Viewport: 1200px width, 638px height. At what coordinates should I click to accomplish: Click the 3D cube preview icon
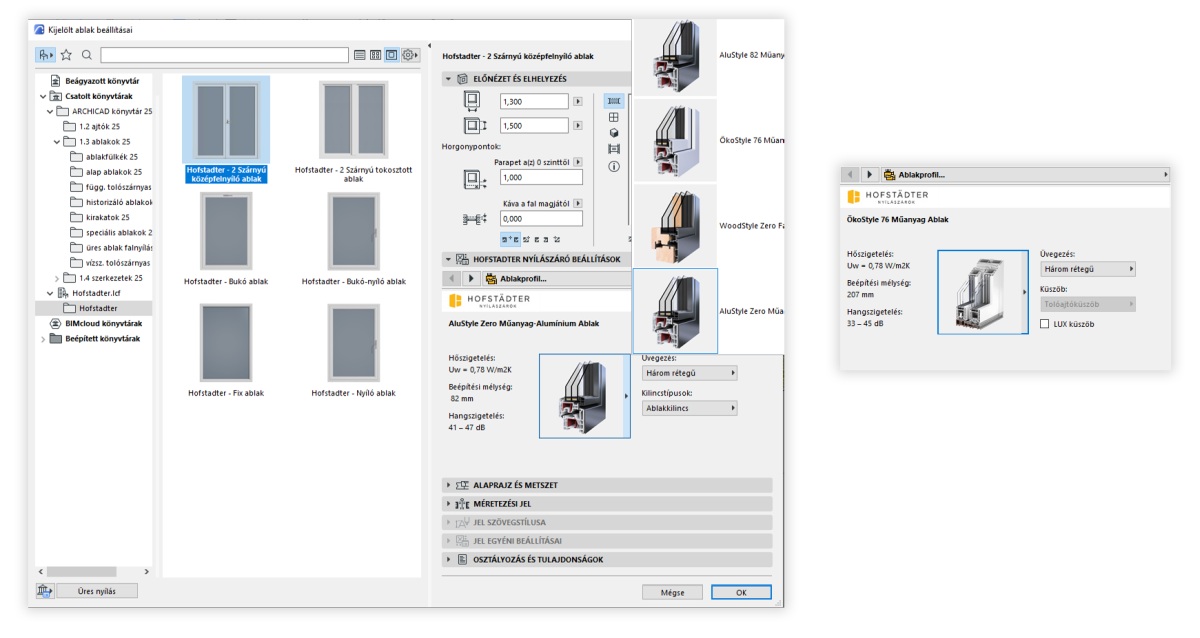coord(614,133)
